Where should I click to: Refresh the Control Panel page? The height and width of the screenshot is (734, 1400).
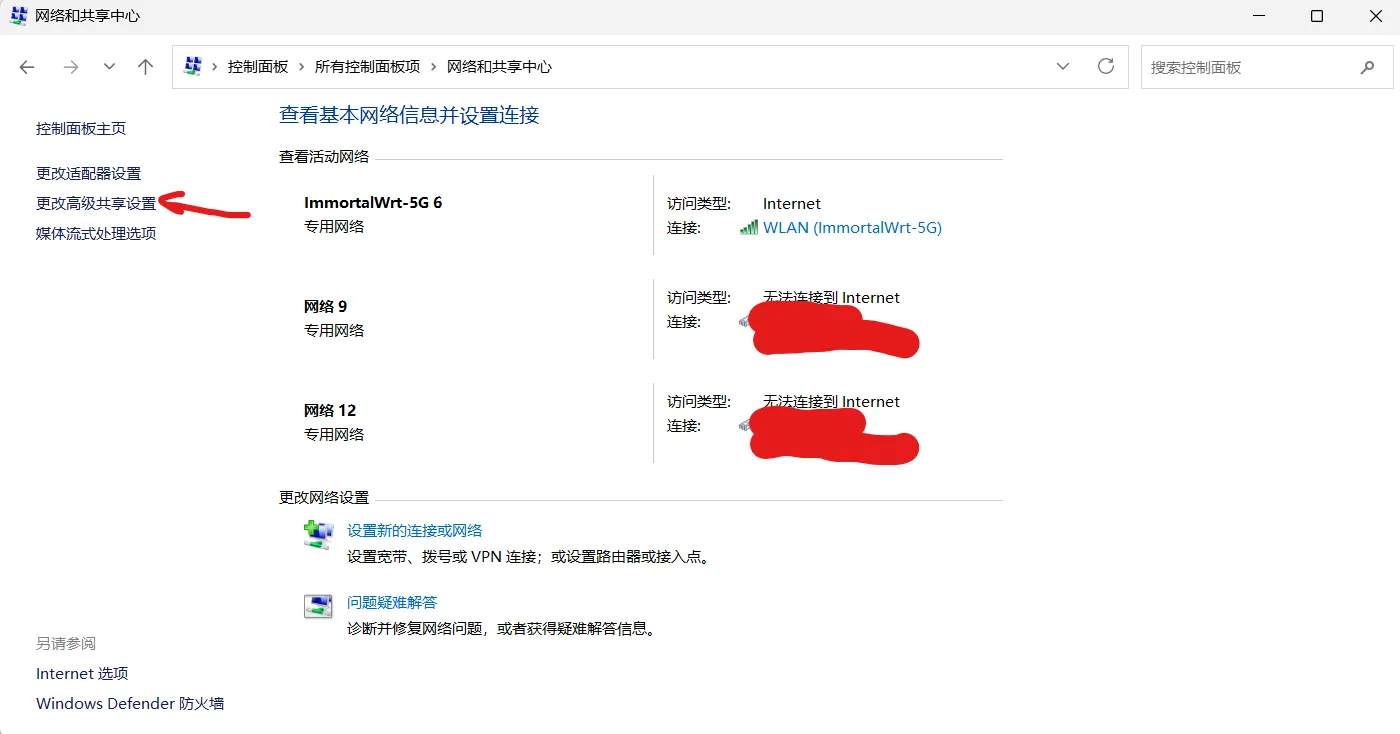pyautogui.click(x=1106, y=66)
